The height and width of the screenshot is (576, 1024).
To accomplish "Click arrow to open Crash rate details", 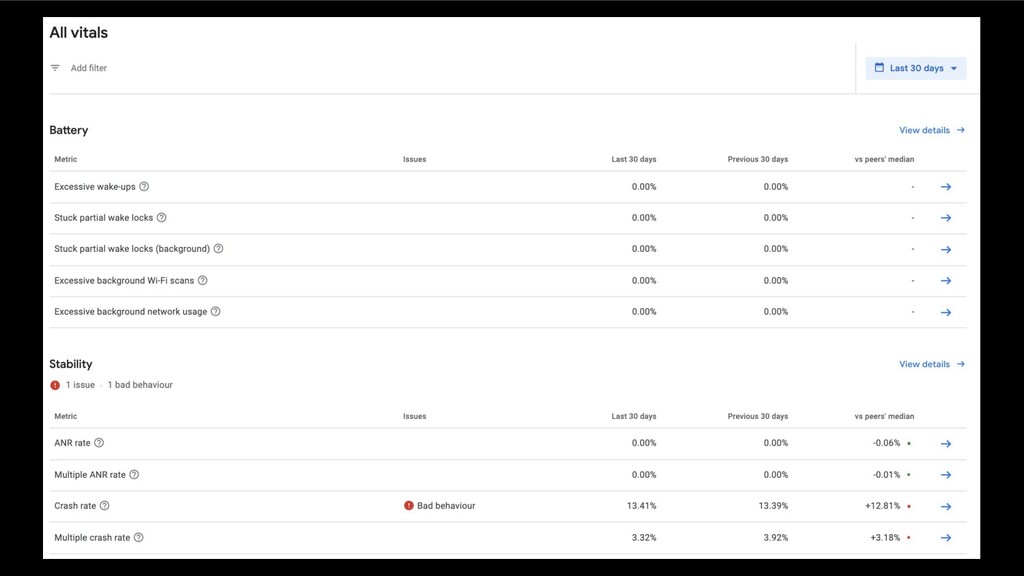I will 946,506.
